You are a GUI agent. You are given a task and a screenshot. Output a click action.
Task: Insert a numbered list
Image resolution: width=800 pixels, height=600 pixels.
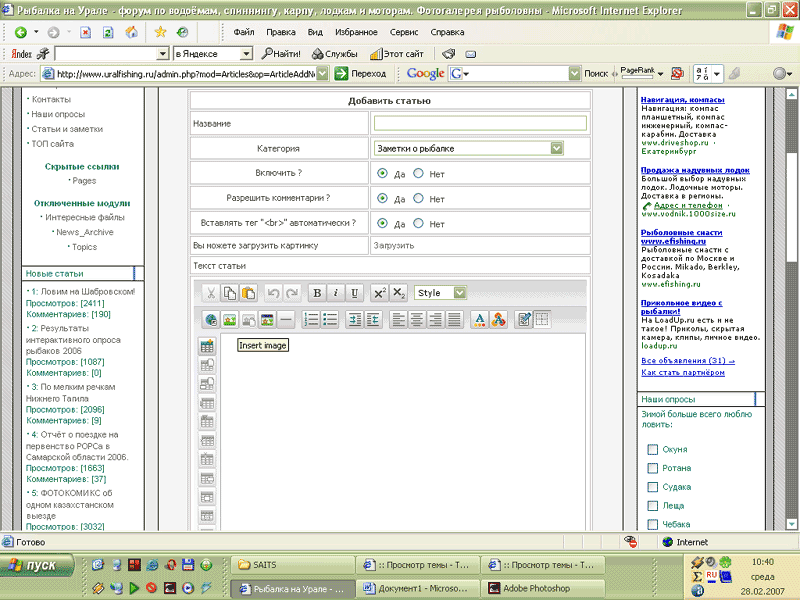click(x=311, y=320)
